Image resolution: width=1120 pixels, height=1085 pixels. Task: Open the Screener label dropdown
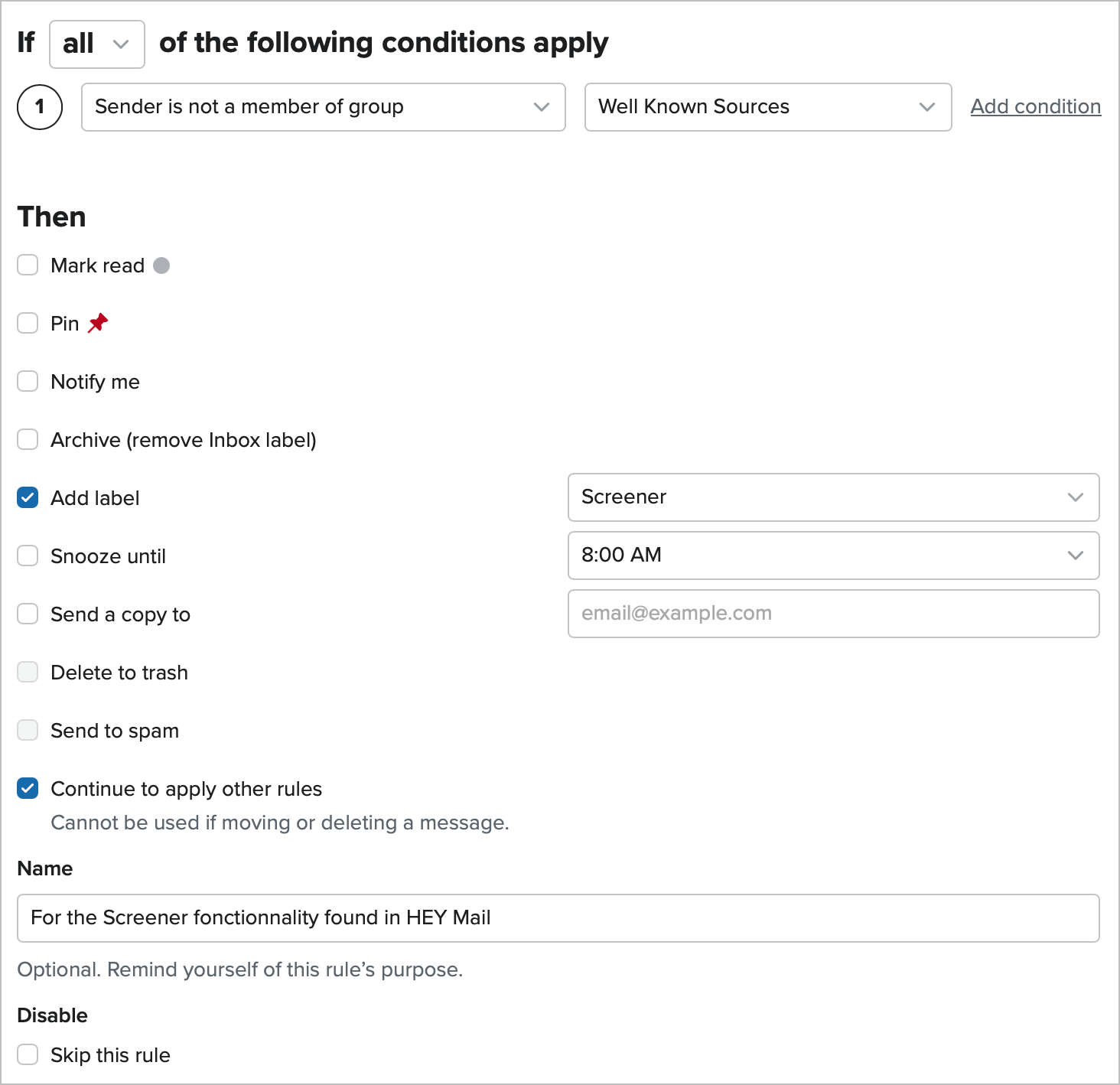click(833, 497)
